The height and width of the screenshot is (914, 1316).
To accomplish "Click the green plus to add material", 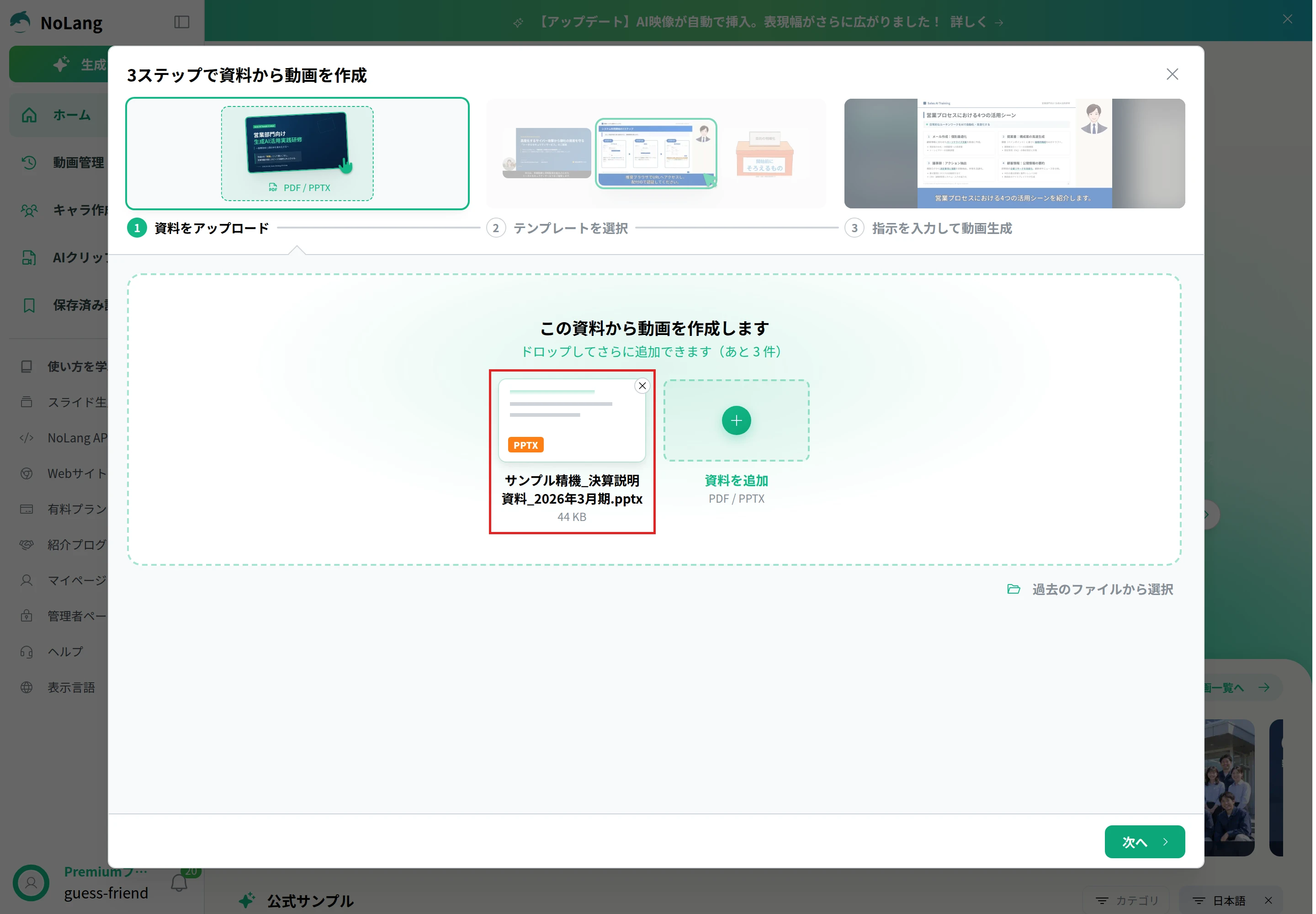I will tap(737, 420).
